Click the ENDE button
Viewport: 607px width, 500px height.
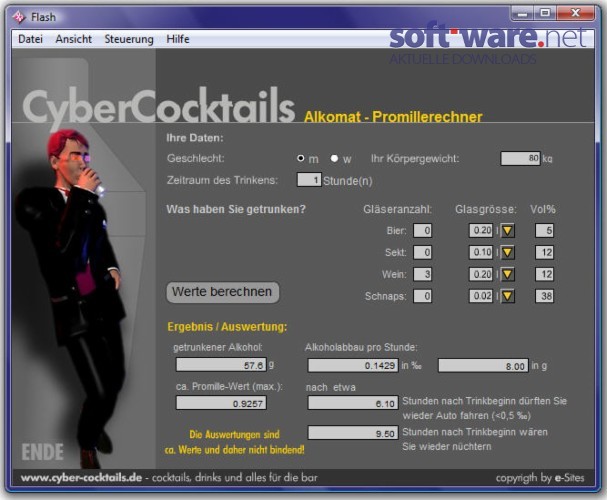click(42, 452)
